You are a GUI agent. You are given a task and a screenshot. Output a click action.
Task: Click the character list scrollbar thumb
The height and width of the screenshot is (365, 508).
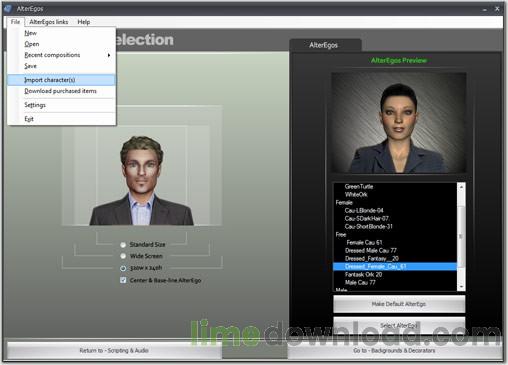tap(461, 236)
